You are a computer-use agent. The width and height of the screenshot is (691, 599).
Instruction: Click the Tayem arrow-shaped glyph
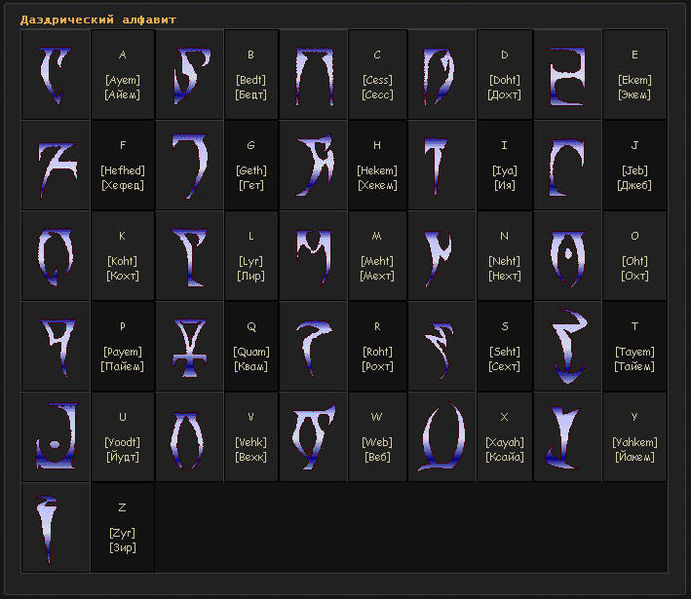[568, 345]
